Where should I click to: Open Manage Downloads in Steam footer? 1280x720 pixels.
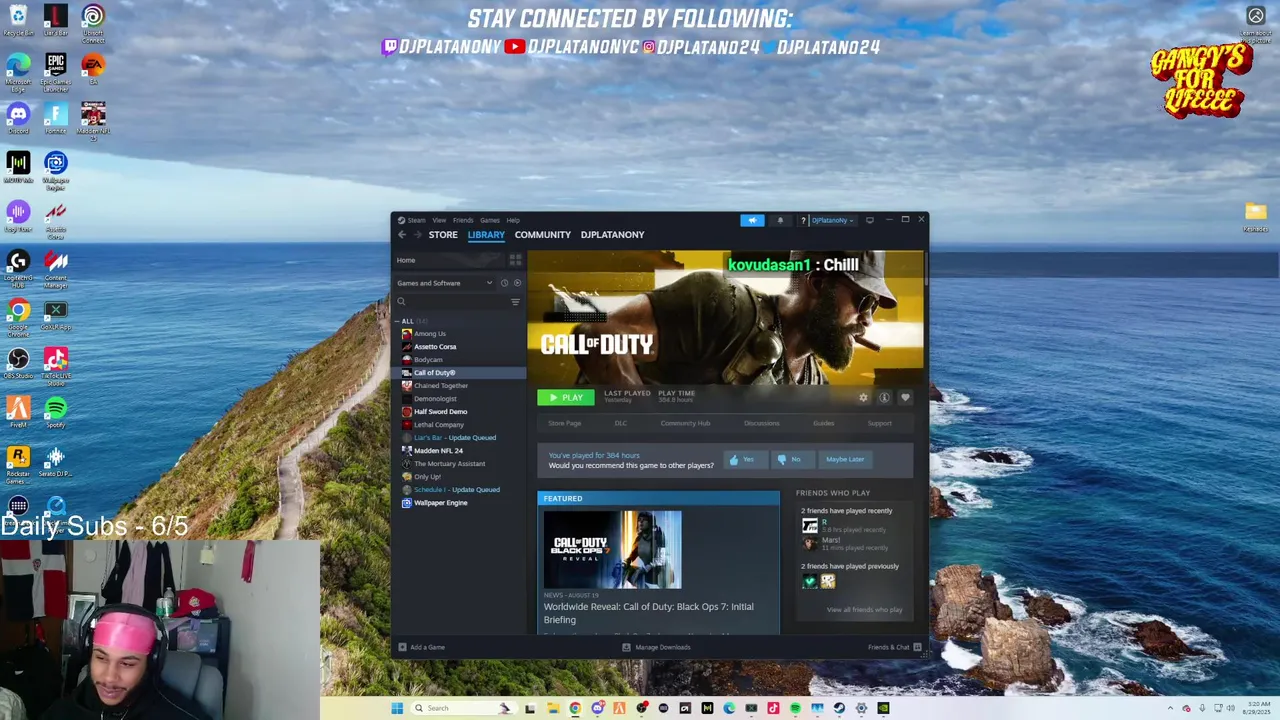[656, 648]
